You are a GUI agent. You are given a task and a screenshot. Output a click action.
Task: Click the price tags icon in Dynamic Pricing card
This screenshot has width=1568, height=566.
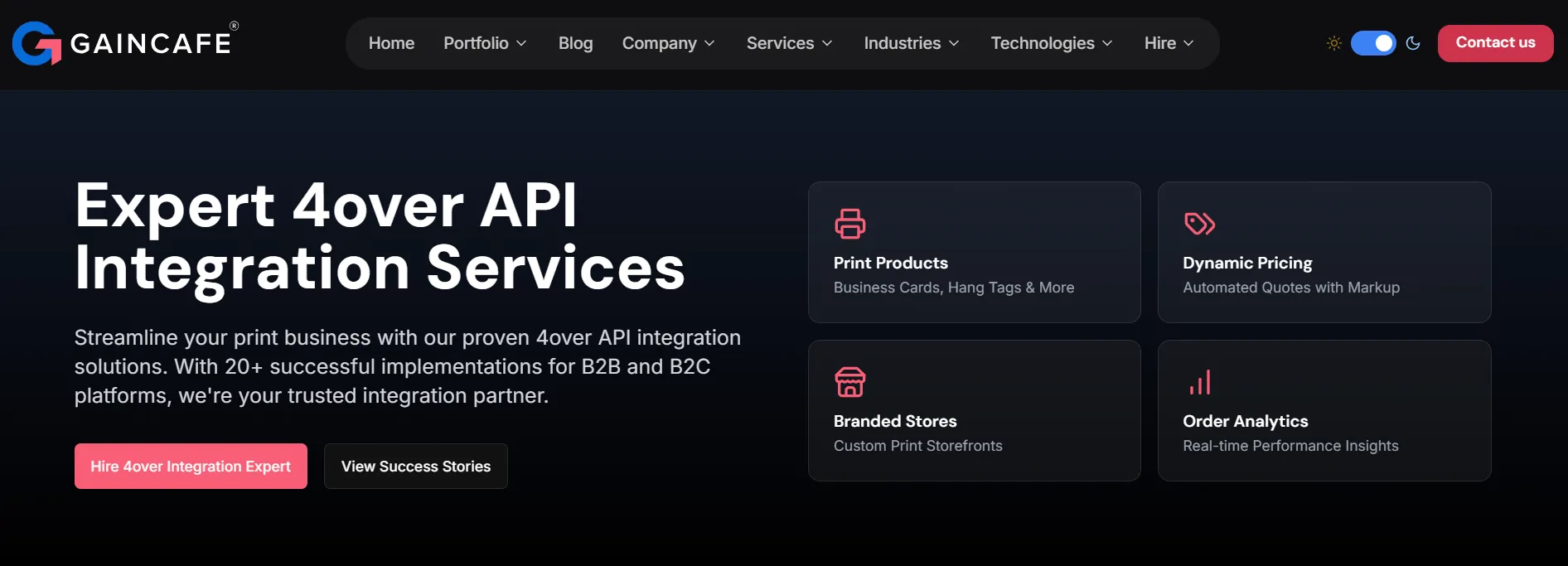coord(1199,224)
